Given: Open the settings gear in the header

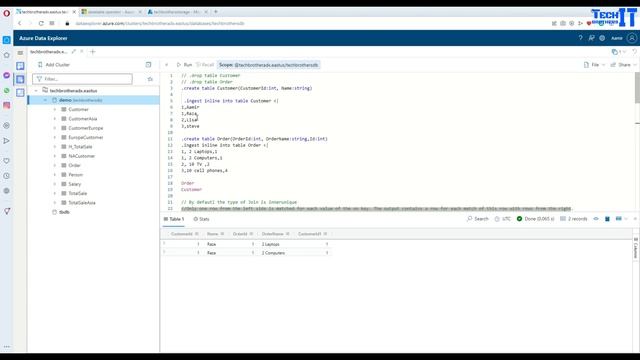Looking at the screenshot, I should pyautogui.click(x=602, y=38).
